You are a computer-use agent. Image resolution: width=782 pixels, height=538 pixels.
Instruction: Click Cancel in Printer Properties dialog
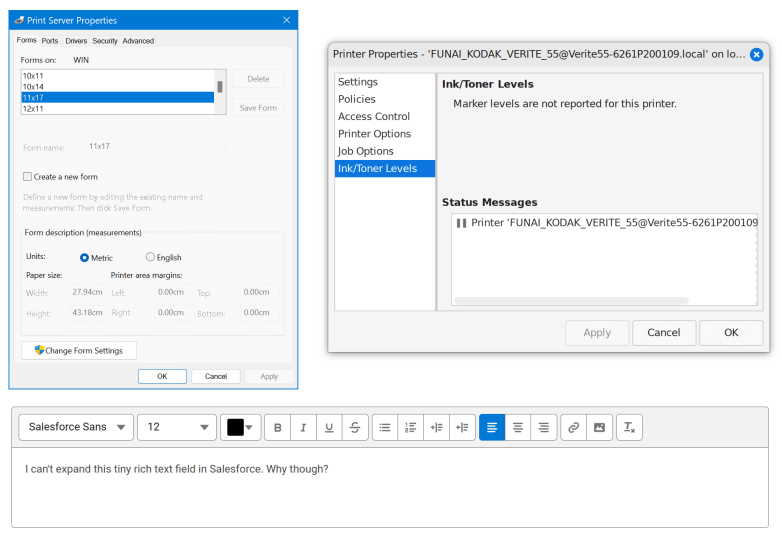coord(664,333)
